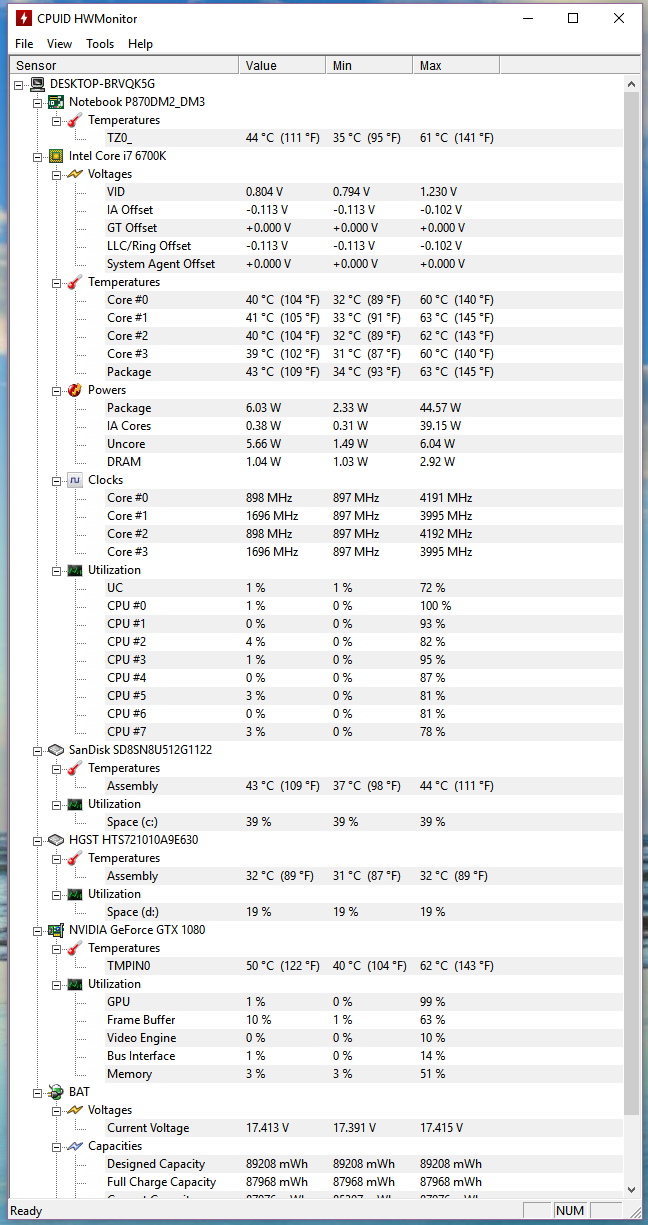
Task: Select the Designed Capacity row
Action: (x=364, y=1164)
